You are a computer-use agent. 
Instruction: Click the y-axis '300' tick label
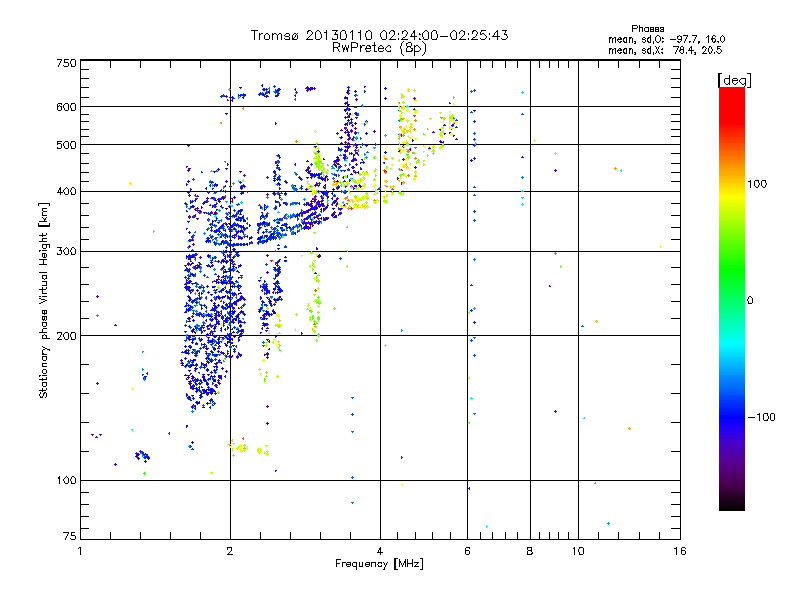click(66, 252)
